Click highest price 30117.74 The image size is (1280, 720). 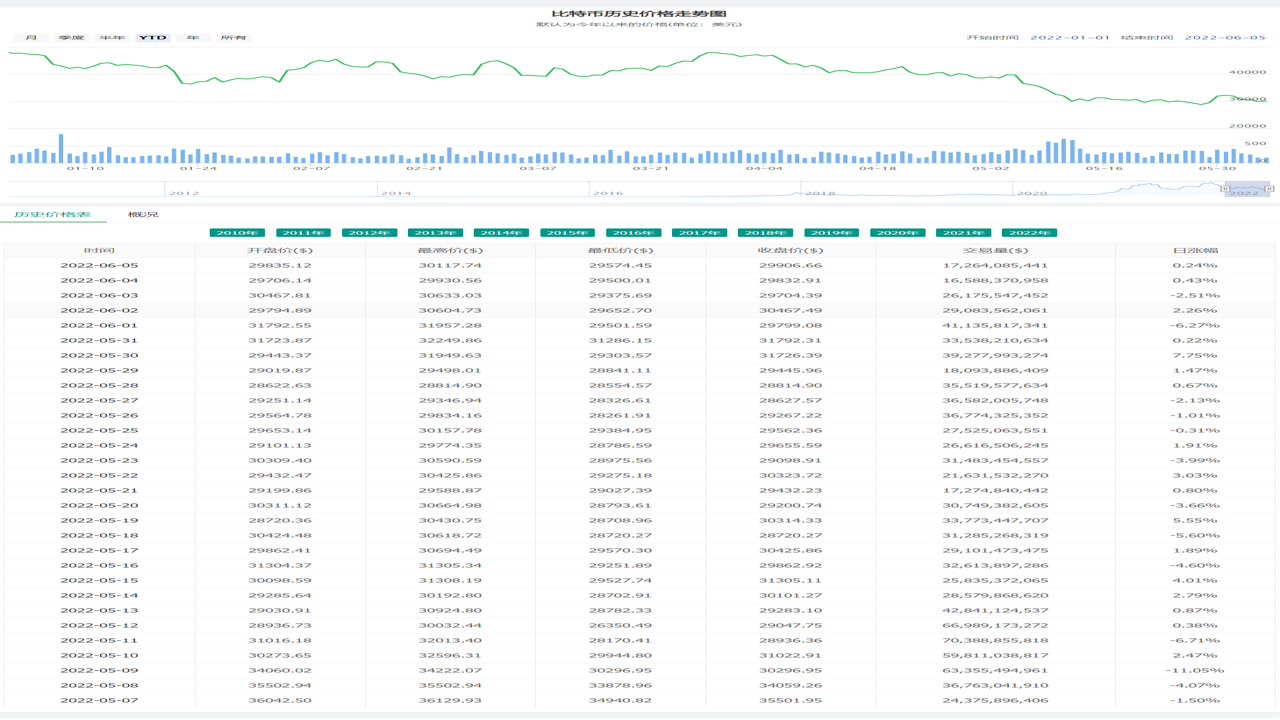[x=450, y=265]
